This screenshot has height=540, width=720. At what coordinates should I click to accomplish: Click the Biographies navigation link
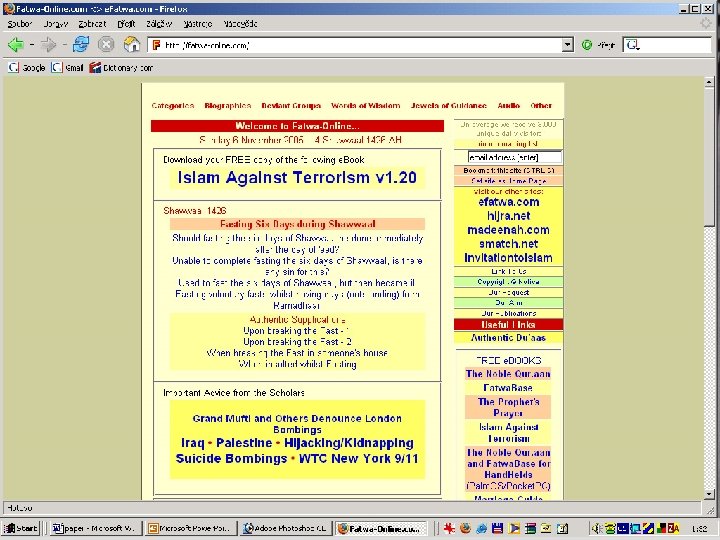(x=228, y=106)
